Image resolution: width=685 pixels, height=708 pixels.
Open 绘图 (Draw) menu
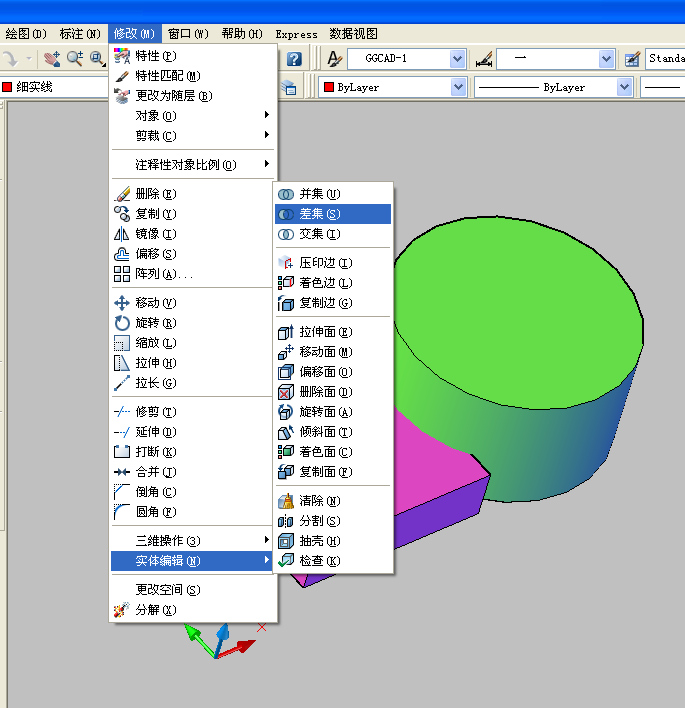coord(25,34)
